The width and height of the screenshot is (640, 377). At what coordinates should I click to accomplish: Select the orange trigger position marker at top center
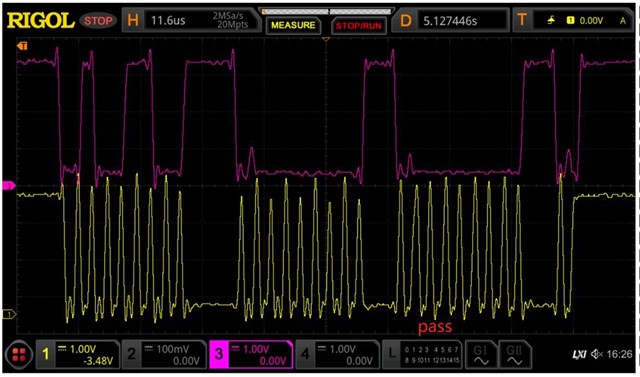(326, 39)
